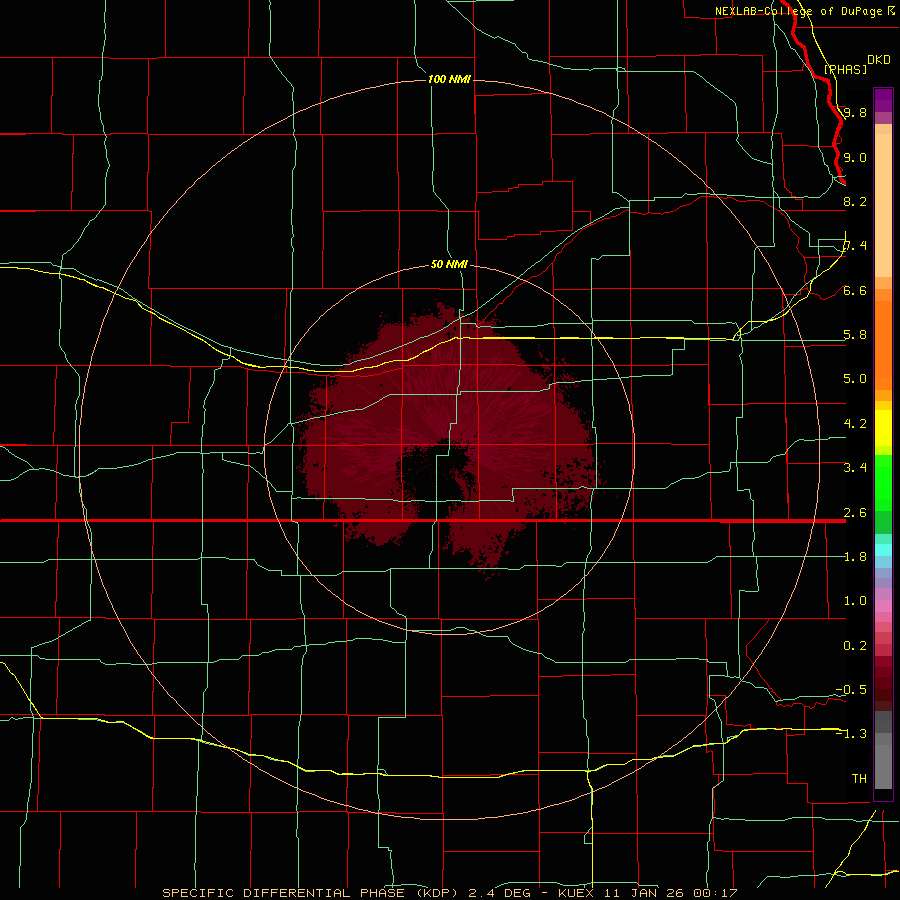
Task: Click the 5.0 value on the color scale
Action: click(x=855, y=379)
